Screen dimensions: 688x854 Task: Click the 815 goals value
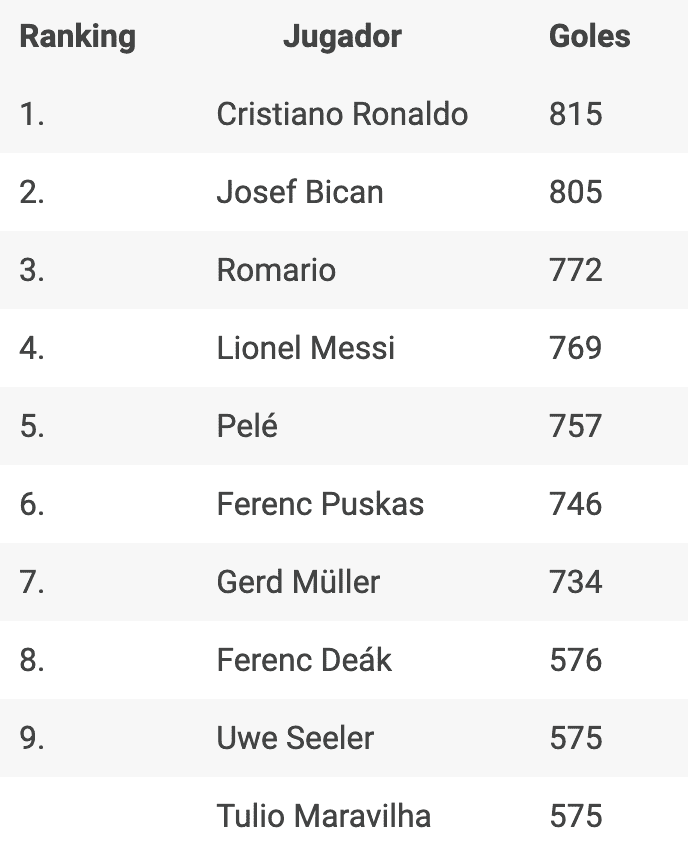click(x=576, y=114)
